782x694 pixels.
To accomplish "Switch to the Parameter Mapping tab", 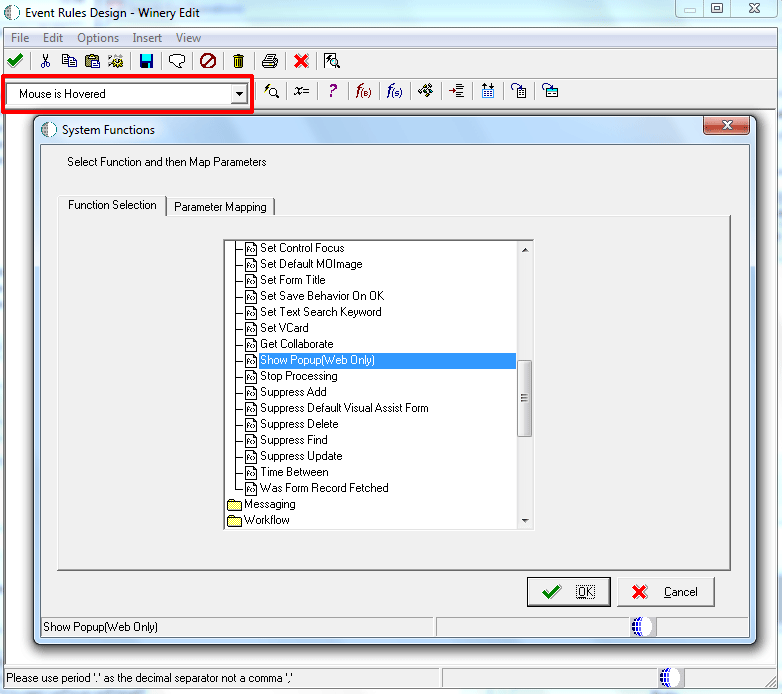I will click(220, 207).
